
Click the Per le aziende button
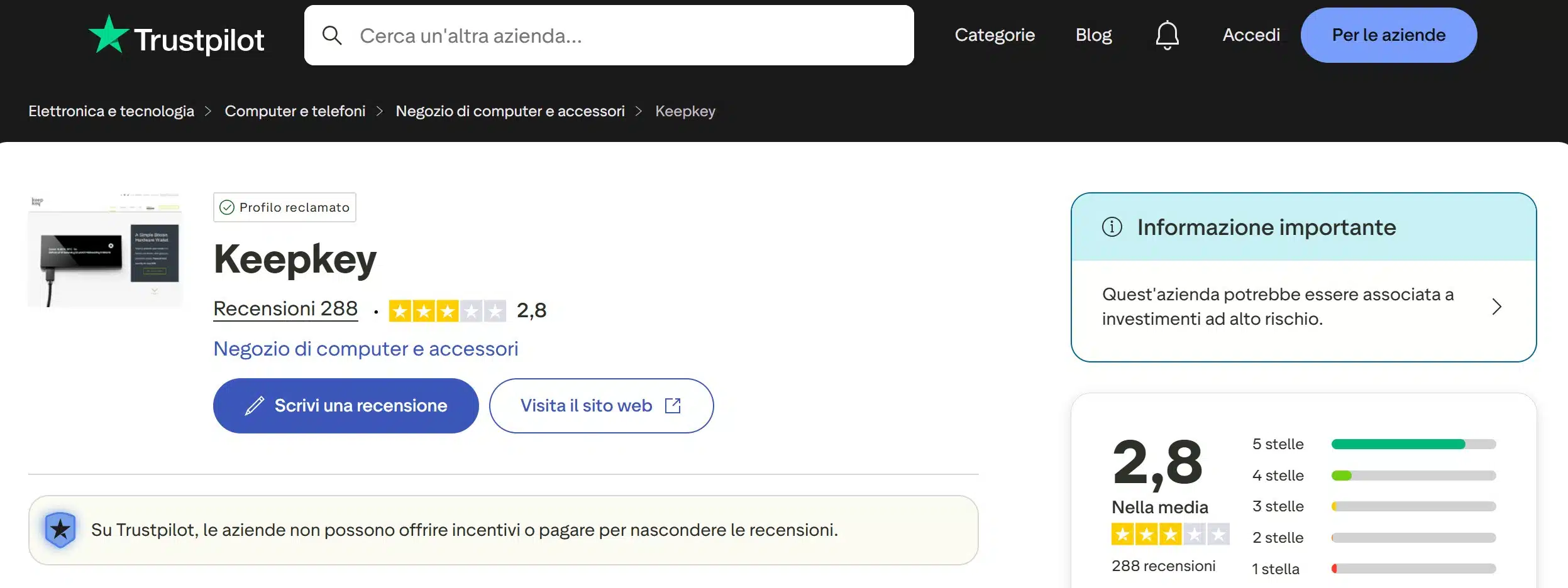coord(1388,35)
